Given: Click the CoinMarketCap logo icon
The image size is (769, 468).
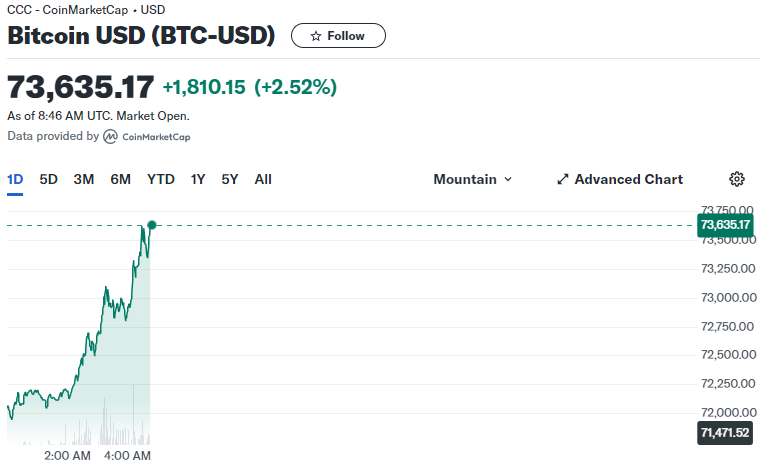Looking at the screenshot, I should pos(110,136).
